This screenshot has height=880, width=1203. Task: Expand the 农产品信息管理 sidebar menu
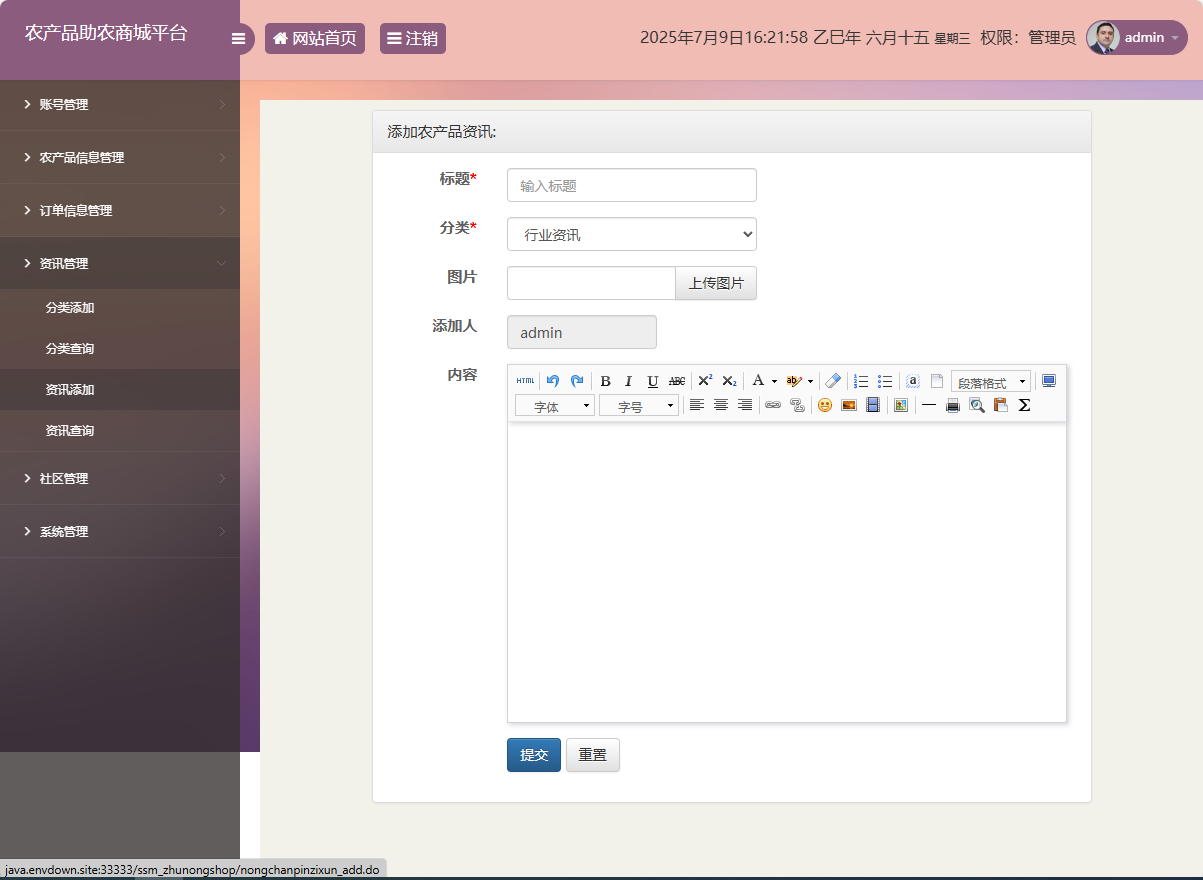(x=82, y=158)
